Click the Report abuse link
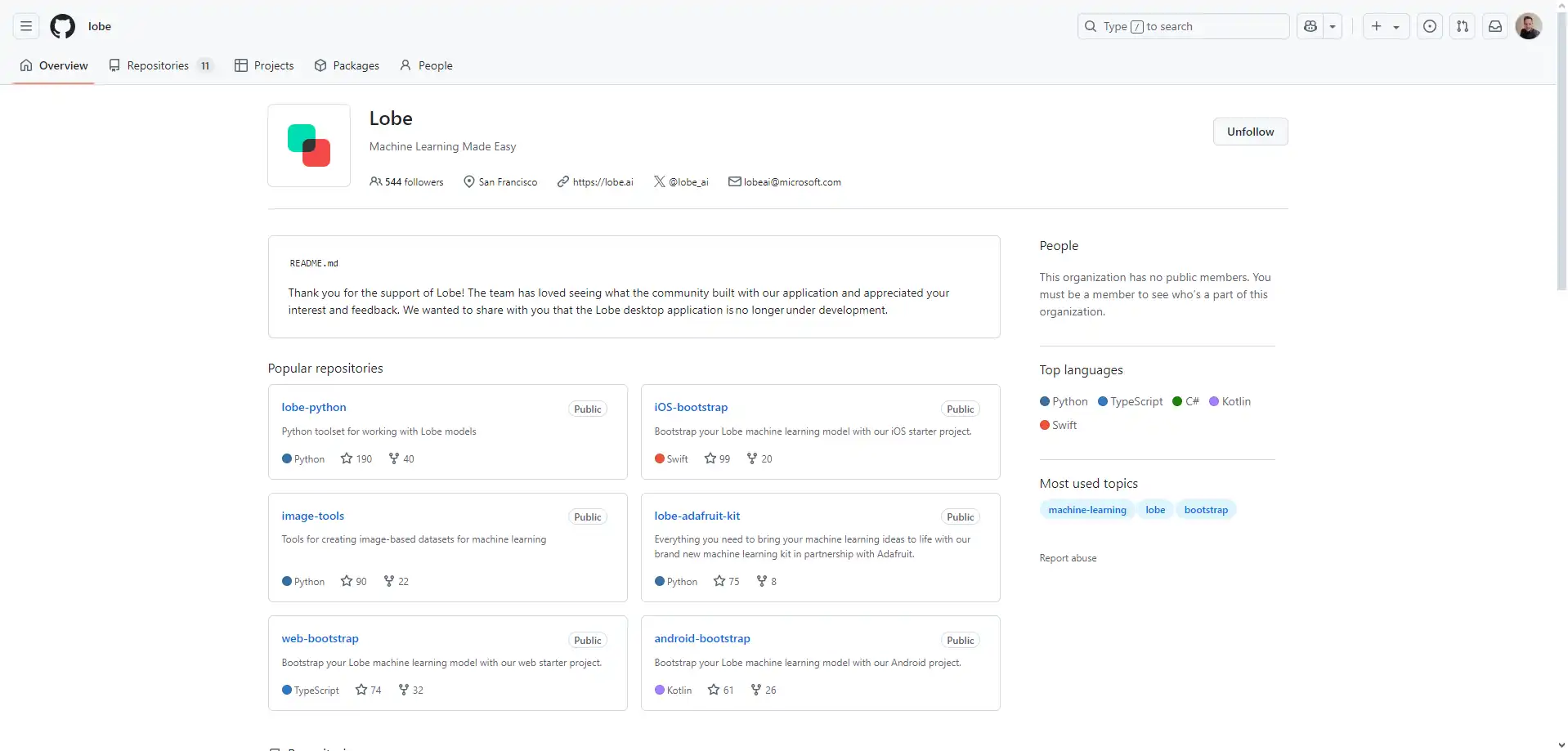The height and width of the screenshot is (751, 1568). pyautogui.click(x=1068, y=558)
